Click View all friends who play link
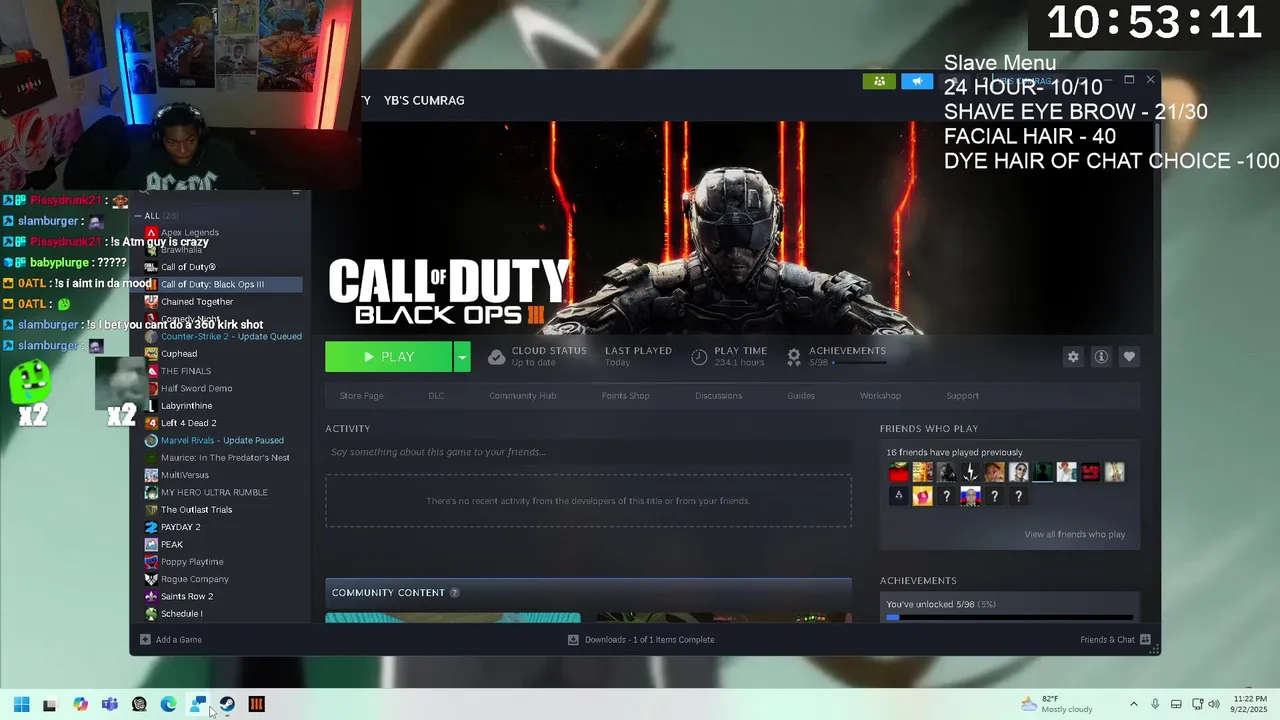The image size is (1280, 720). pos(1074,534)
